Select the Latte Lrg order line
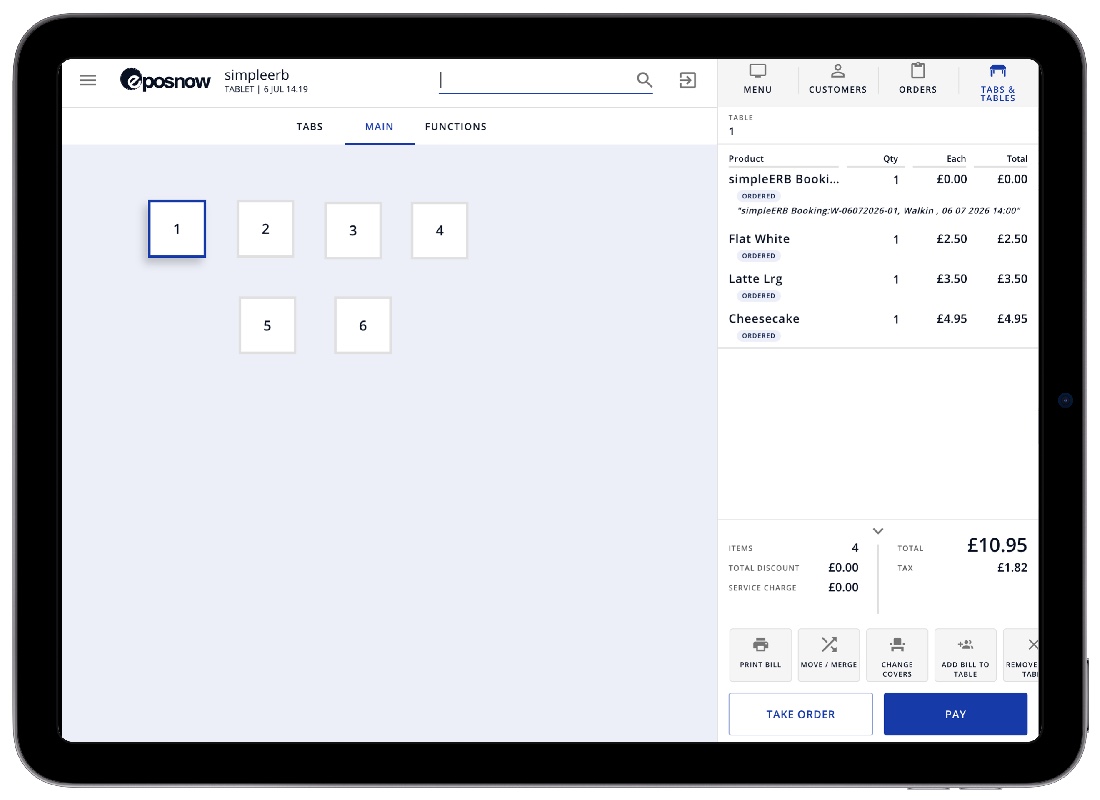Viewport: 1100px width, 800px height. [878, 286]
